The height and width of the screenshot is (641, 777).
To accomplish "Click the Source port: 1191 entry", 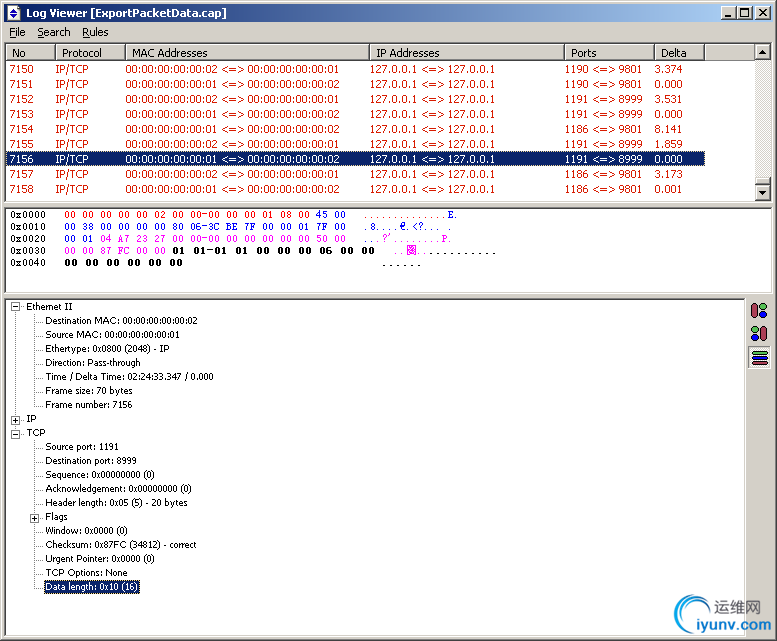I will click(x=82, y=447).
